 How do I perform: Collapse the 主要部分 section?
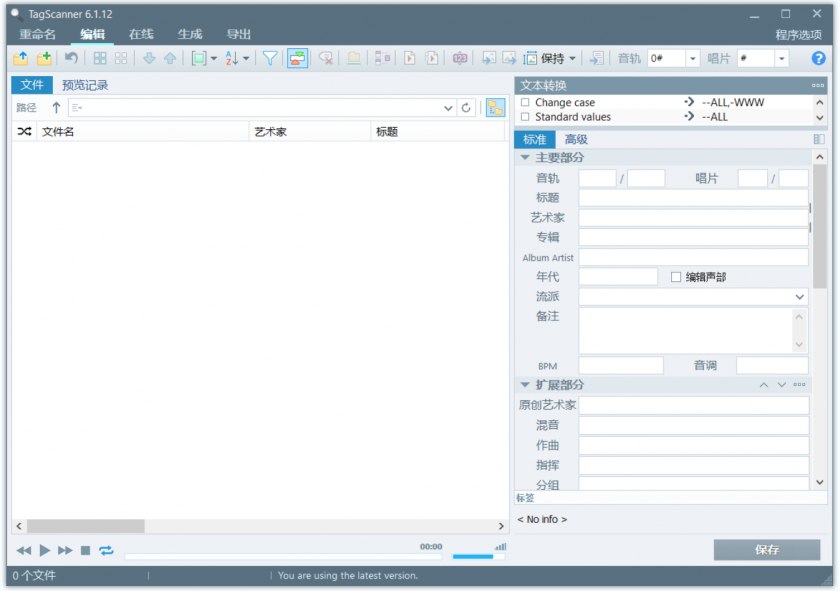pos(525,158)
